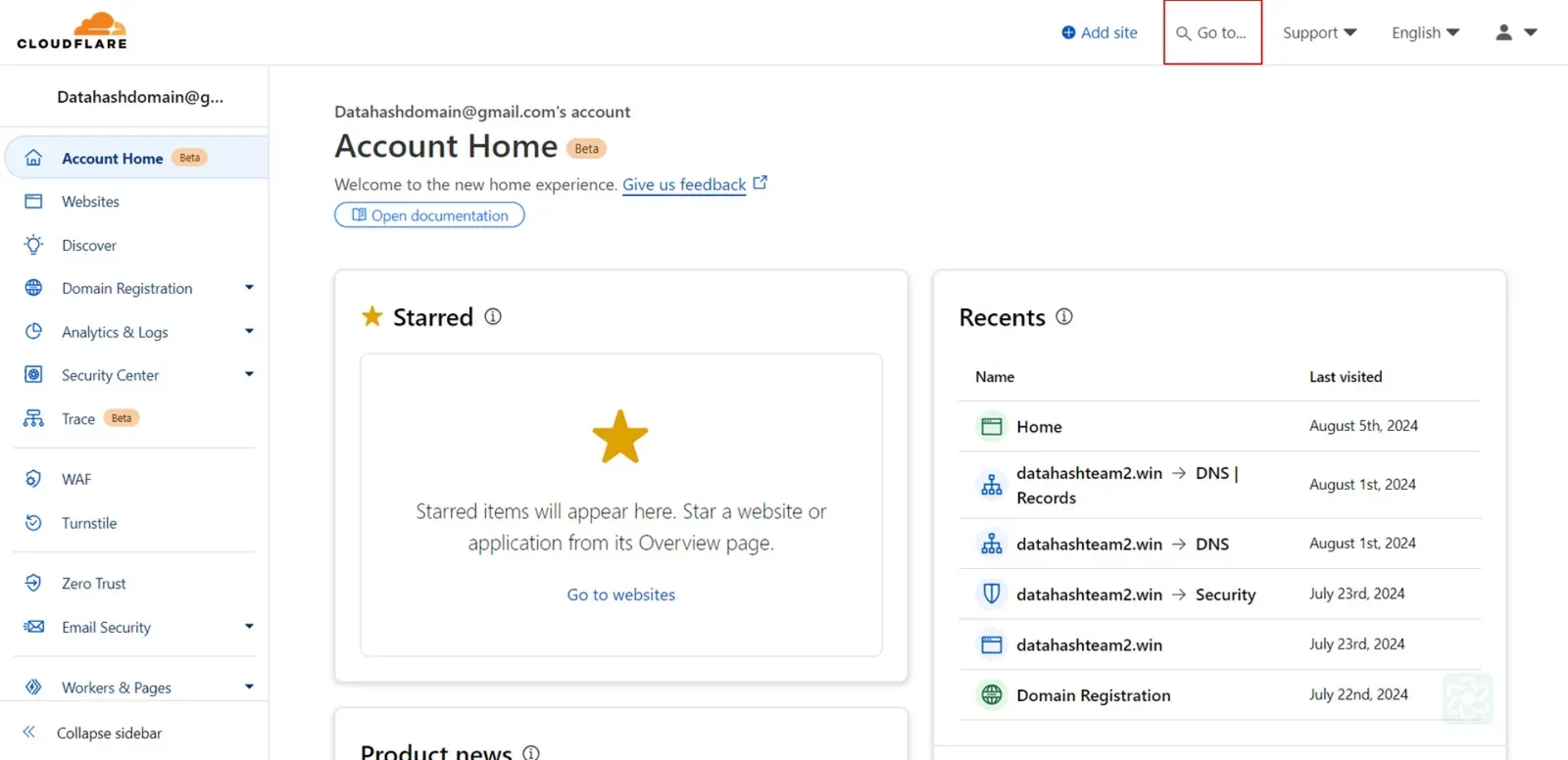Open the user account dropdown arrow
This screenshot has width=1568, height=760.
[x=1531, y=32]
